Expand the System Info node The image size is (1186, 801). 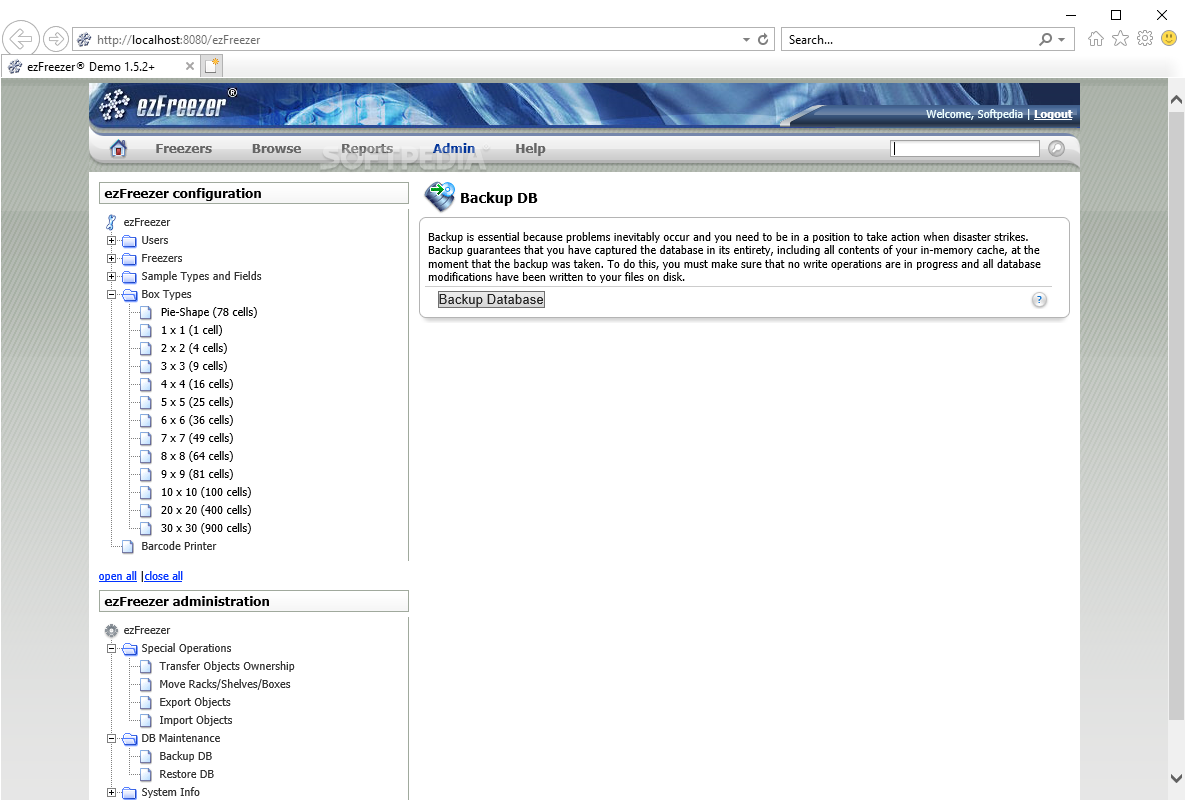pyautogui.click(x=111, y=793)
